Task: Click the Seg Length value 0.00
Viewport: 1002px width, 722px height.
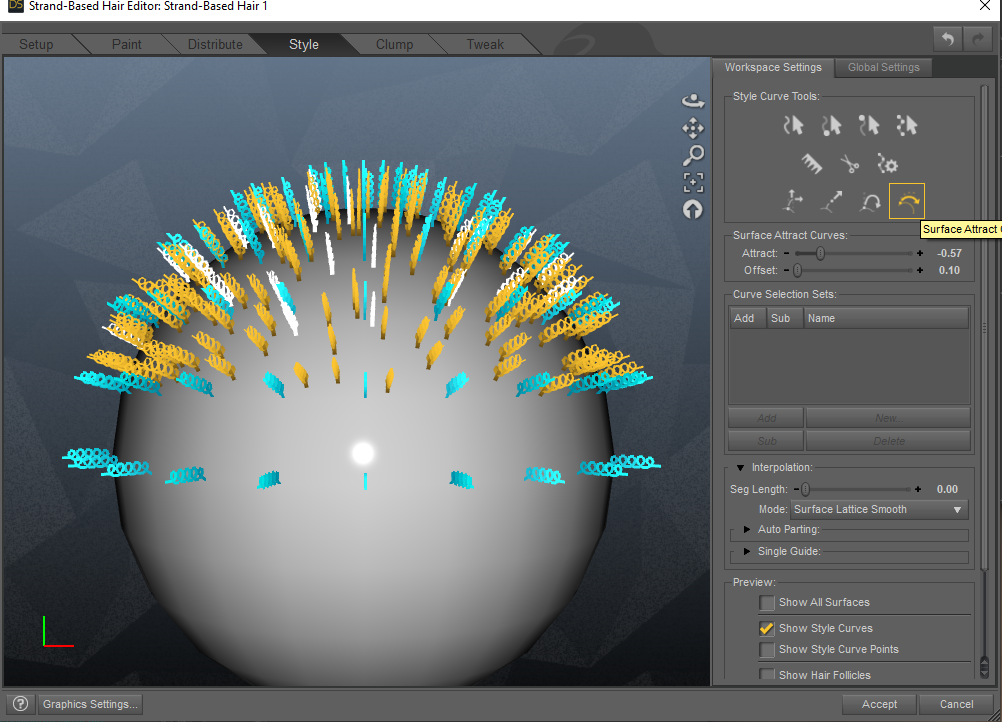Action: point(947,489)
